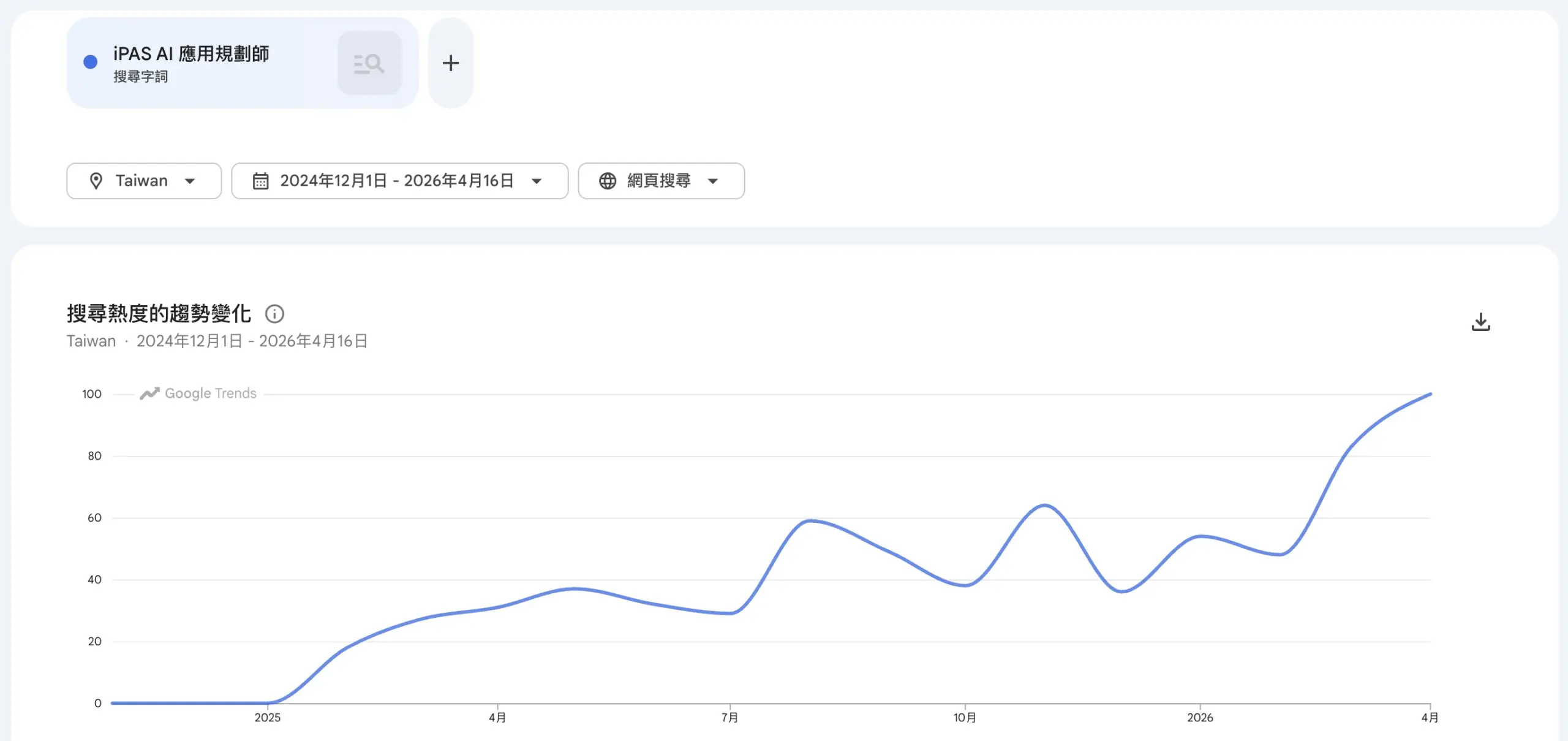Open the info icon beside chart title

(x=274, y=314)
